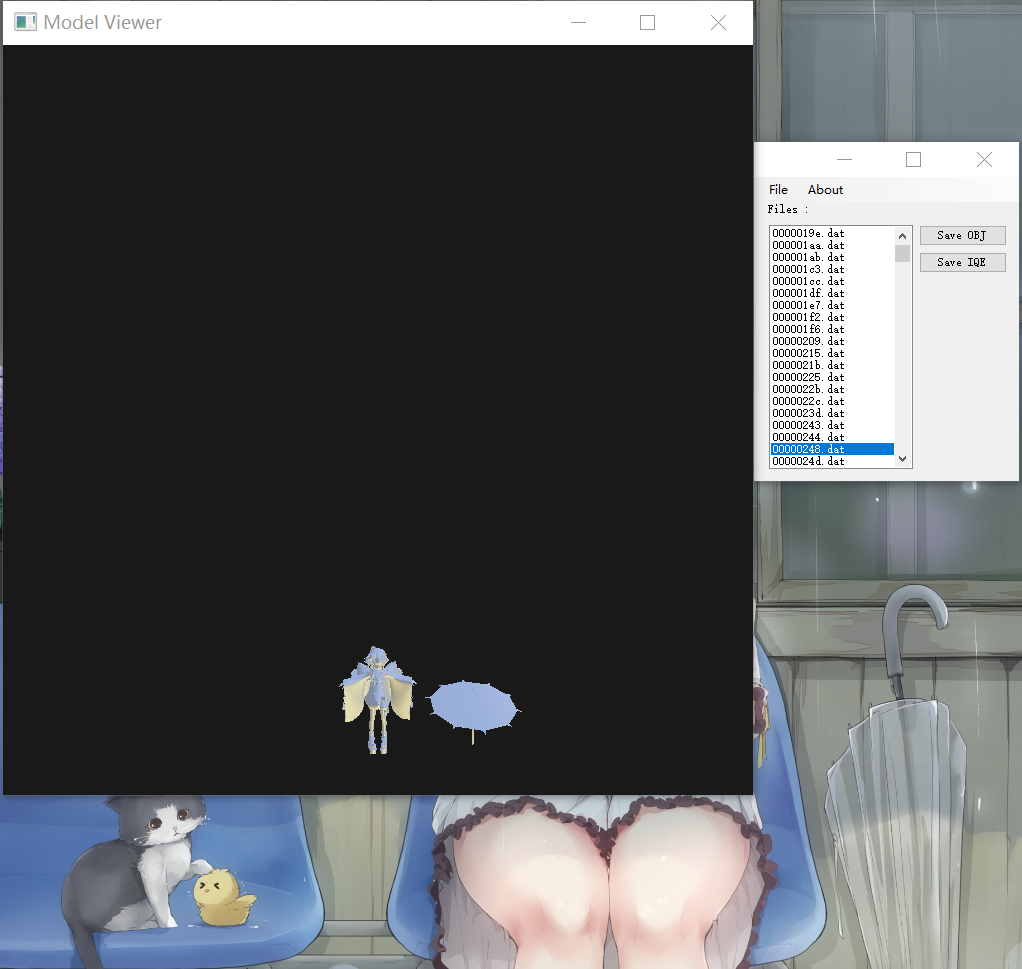
Task: Select file 000001cc.dat in the list
Action: point(832,282)
